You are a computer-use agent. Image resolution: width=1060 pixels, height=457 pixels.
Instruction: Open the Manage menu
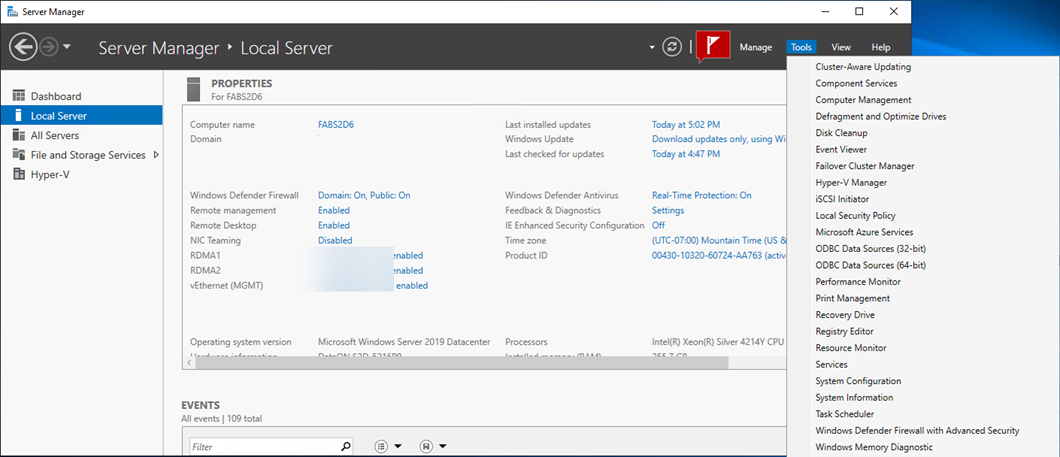[756, 47]
